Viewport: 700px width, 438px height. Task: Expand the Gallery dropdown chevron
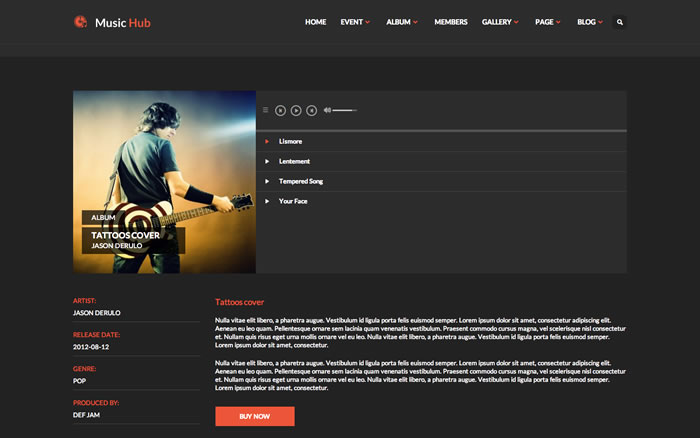pos(516,22)
